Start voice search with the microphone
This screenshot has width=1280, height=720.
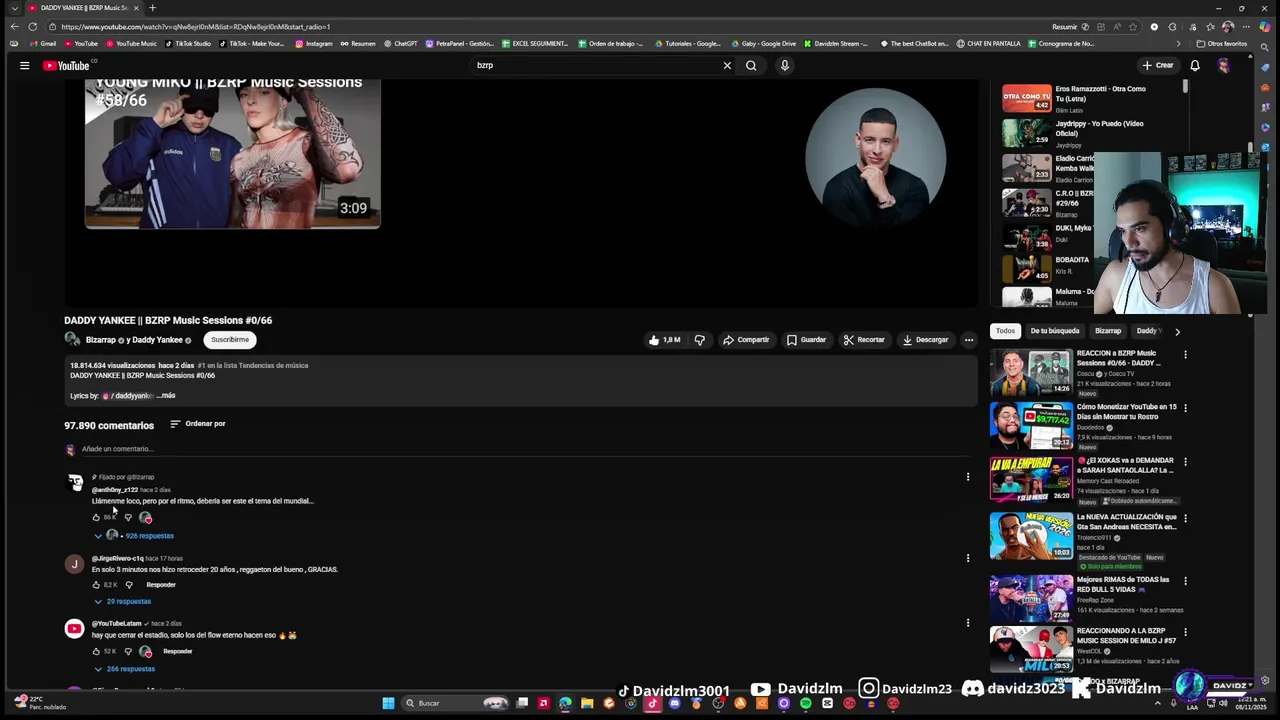coord(785,66)
